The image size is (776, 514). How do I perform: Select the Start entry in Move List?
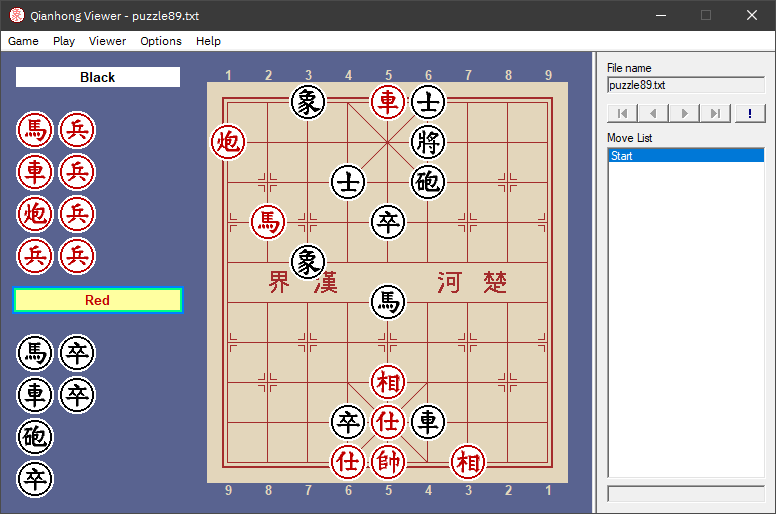click(x=686, y=156)
